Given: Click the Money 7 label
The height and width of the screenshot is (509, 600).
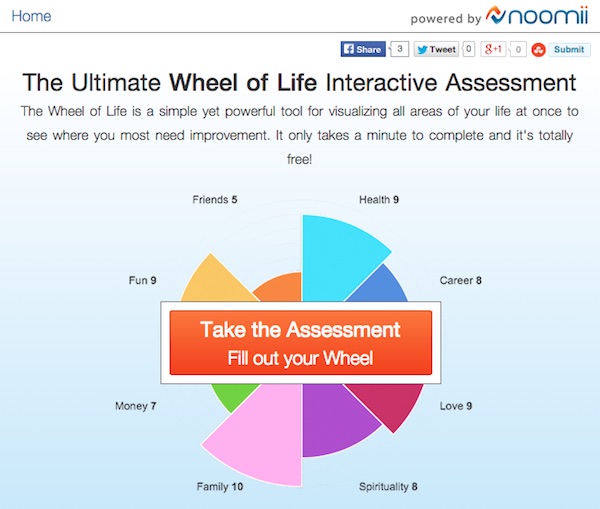Looking at the screenshot, I should pyautogui.click(x=135, y=406).
